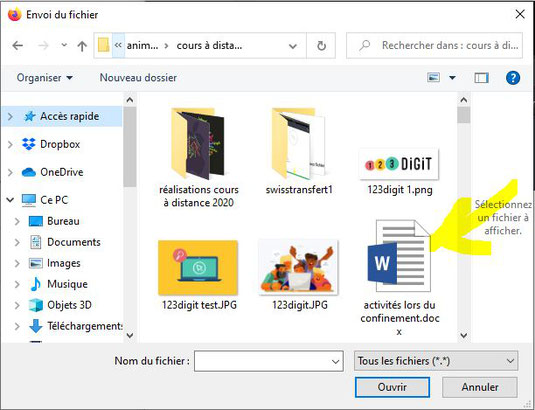
Task: Change the view mode icon
Action: [x=433, y=77]
